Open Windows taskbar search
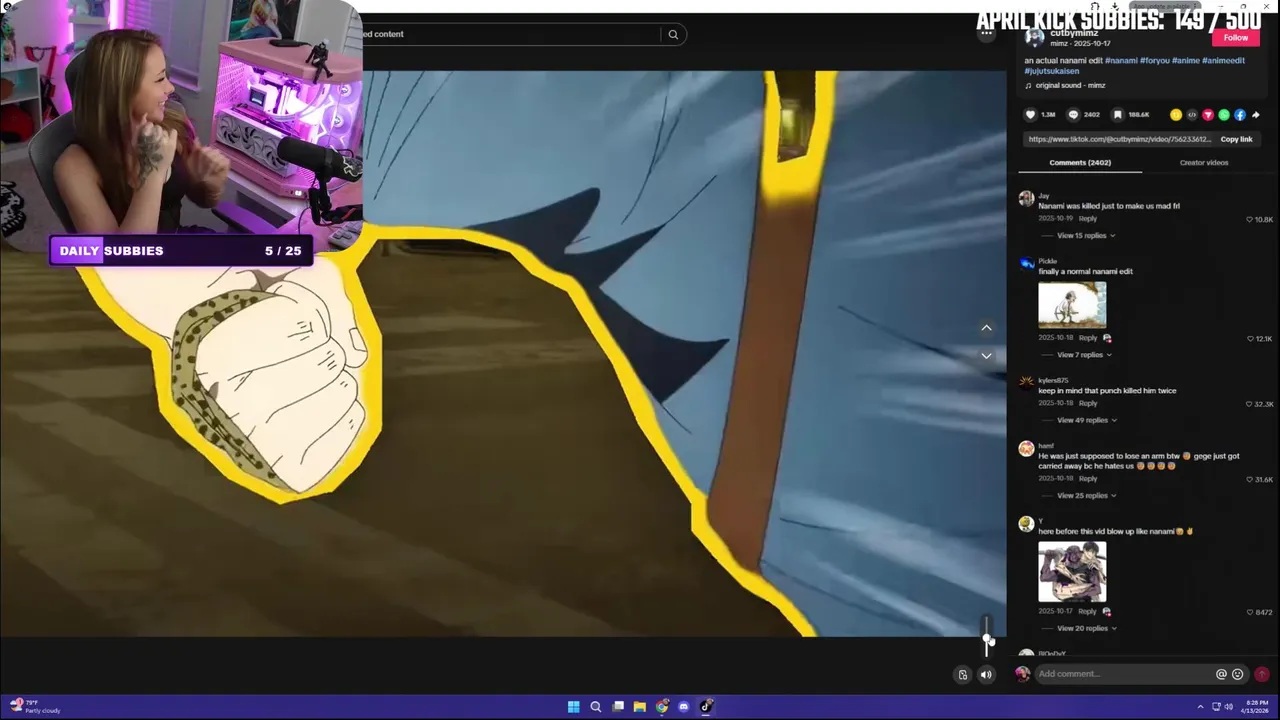1280x720 pixels. coord(596,707)
